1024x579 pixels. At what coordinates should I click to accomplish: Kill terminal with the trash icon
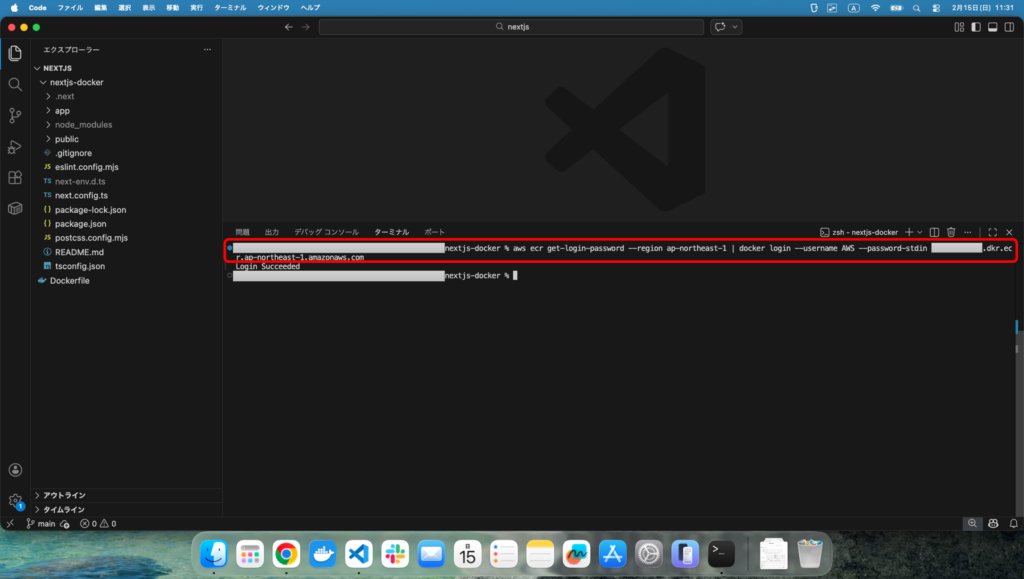tap(951, 232)
